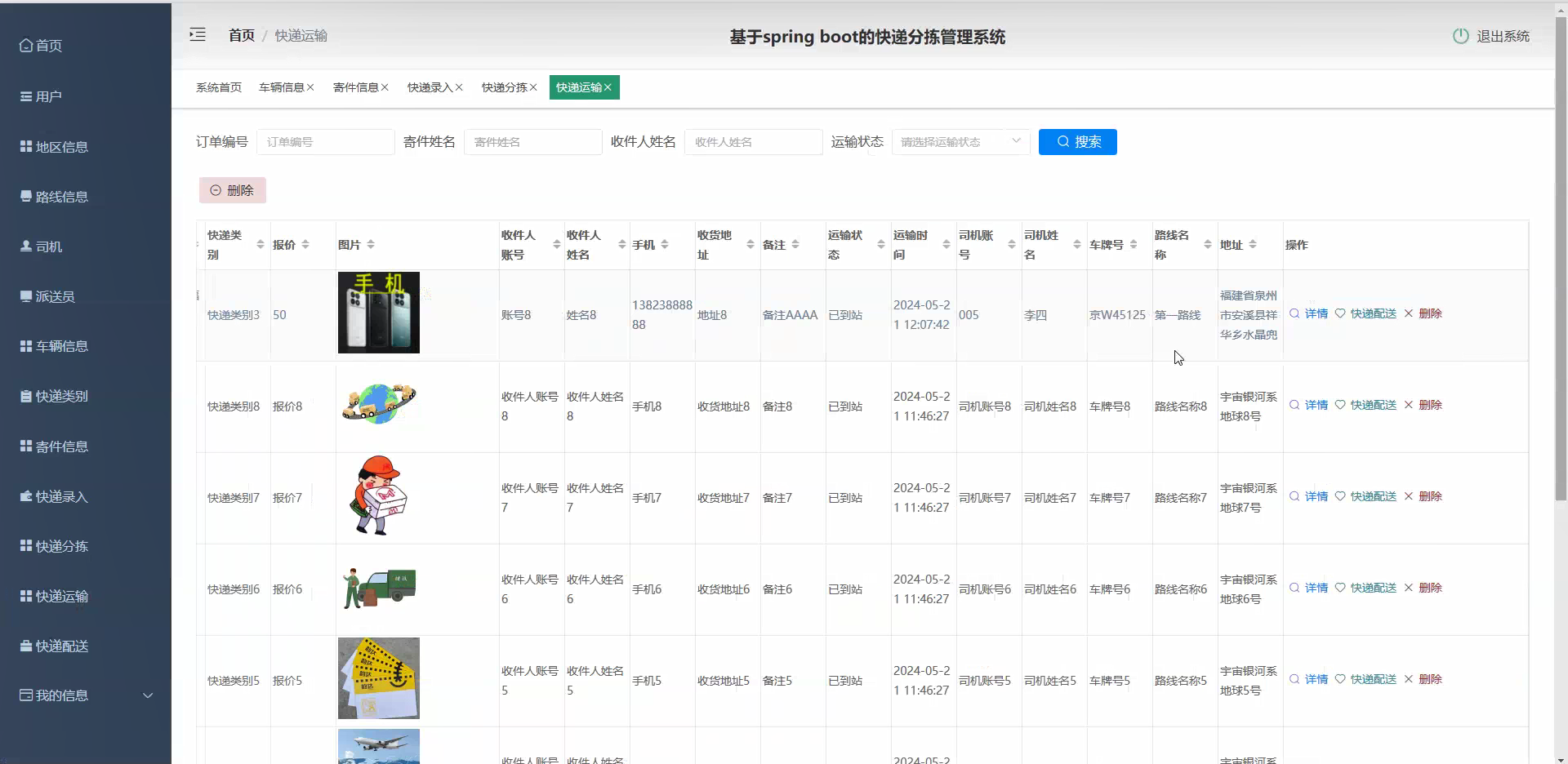Screen dimensions: 1568x764
Task: Click the 退出系统 power icon
Action: (1460, 36)
